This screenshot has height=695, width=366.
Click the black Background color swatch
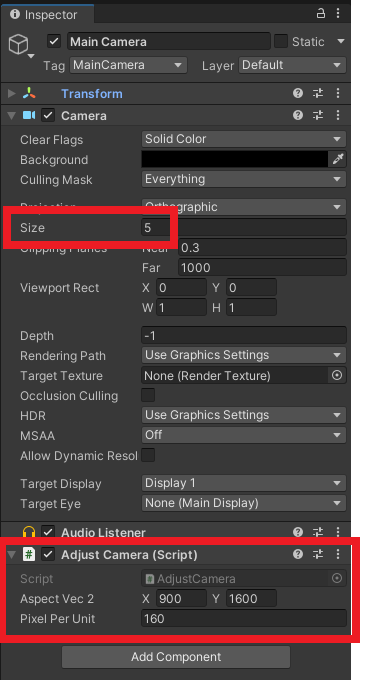pos(235,159)
